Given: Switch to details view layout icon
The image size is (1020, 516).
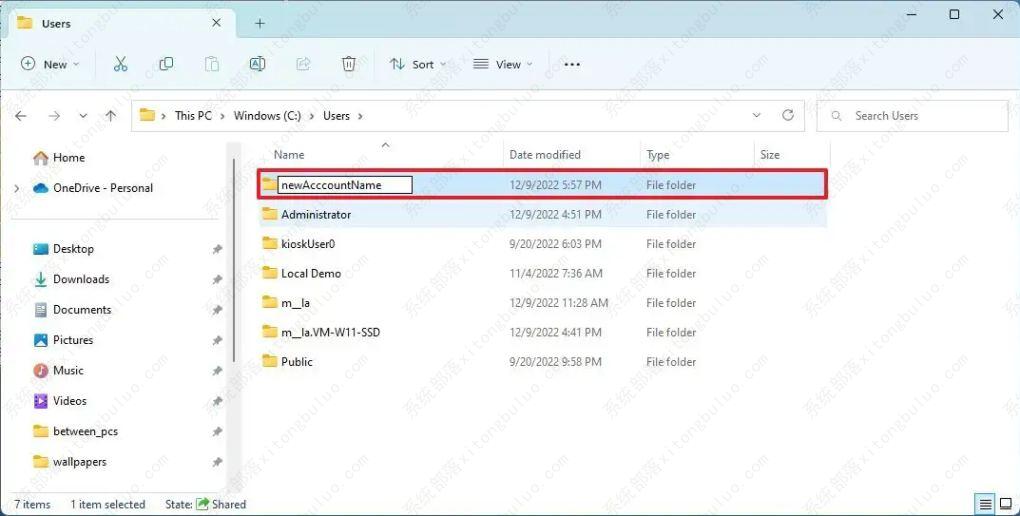Looking at the screenshot, I should coord(985,504).
